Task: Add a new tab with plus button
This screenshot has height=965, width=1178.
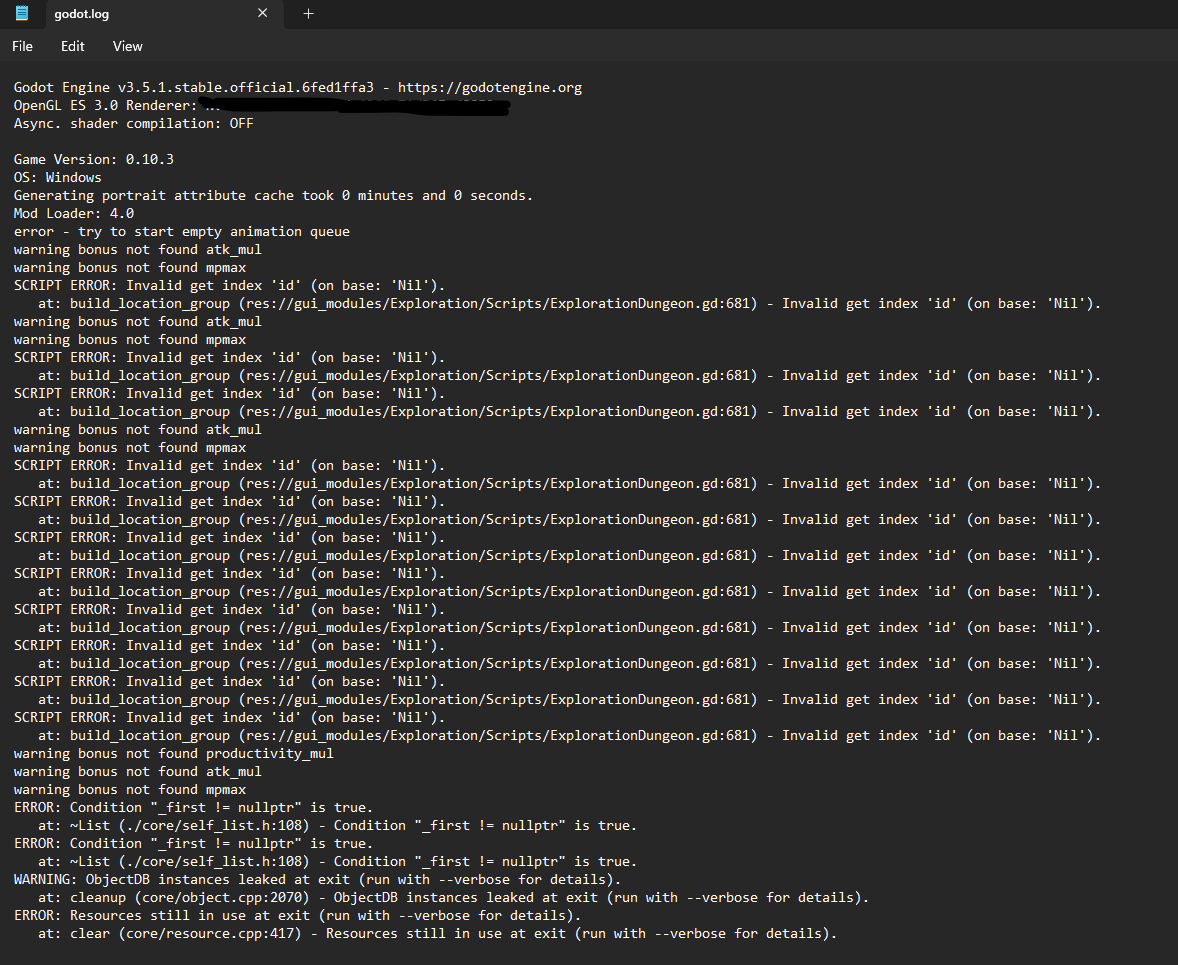Action: [x=308, y=13]
